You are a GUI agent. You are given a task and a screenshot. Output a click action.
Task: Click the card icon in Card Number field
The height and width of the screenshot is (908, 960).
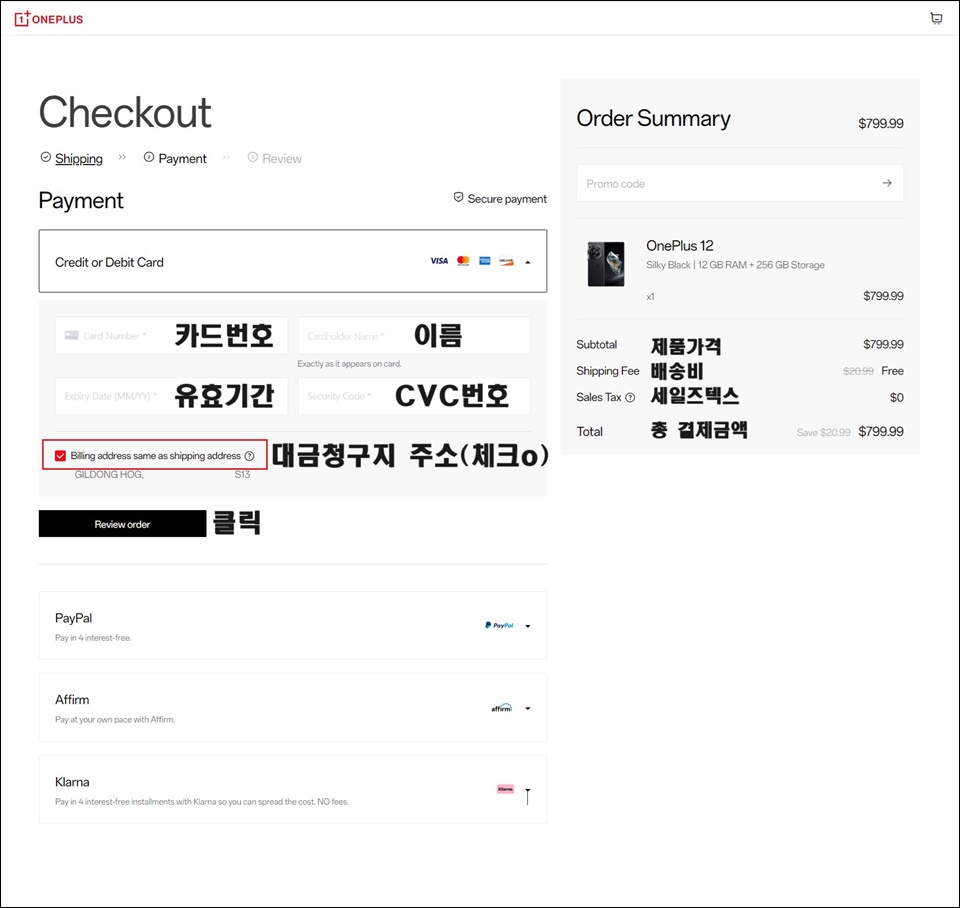(x=72, y=336)
